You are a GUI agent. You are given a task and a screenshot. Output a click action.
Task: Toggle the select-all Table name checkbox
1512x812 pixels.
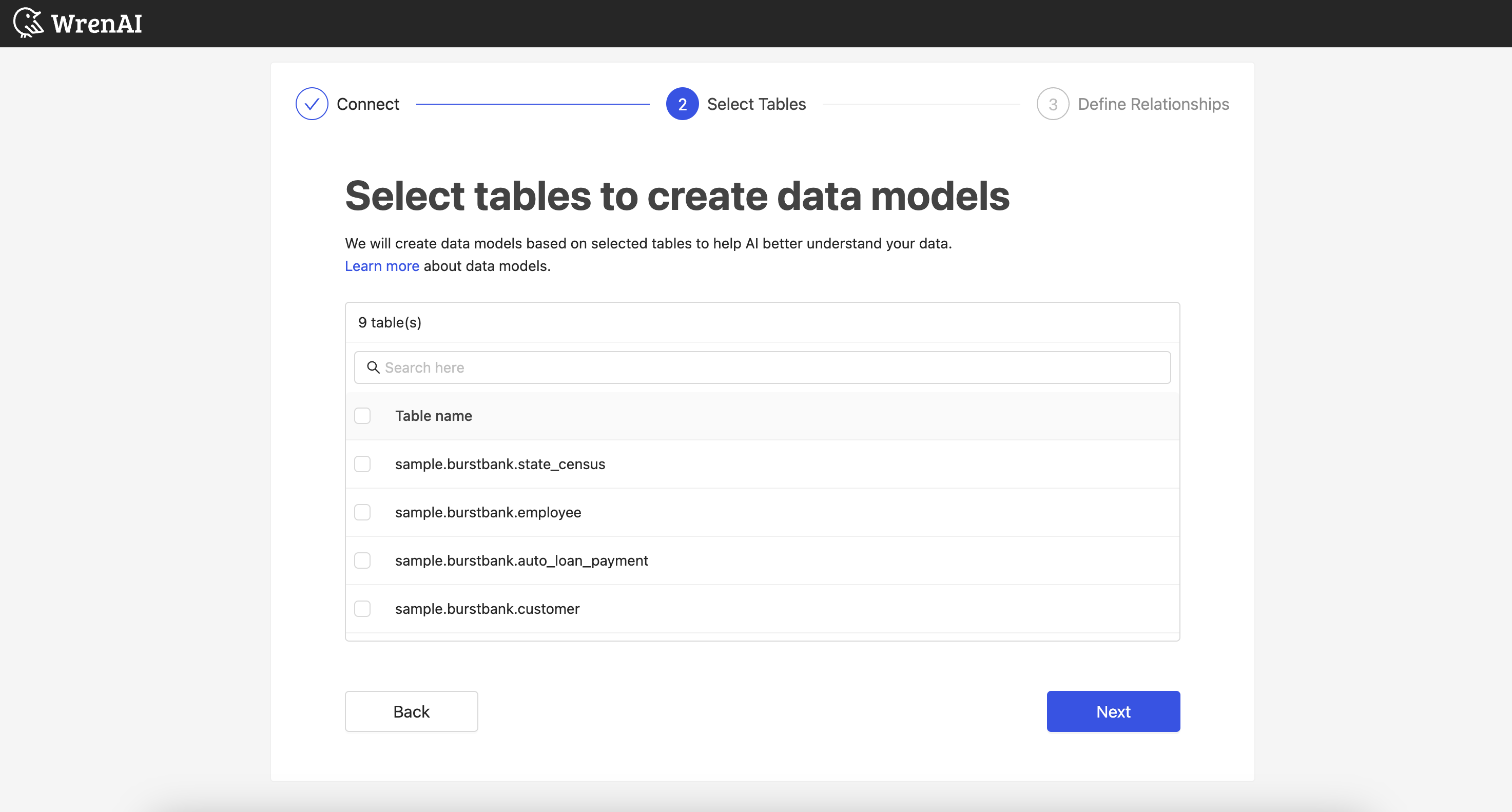[362, 416]
